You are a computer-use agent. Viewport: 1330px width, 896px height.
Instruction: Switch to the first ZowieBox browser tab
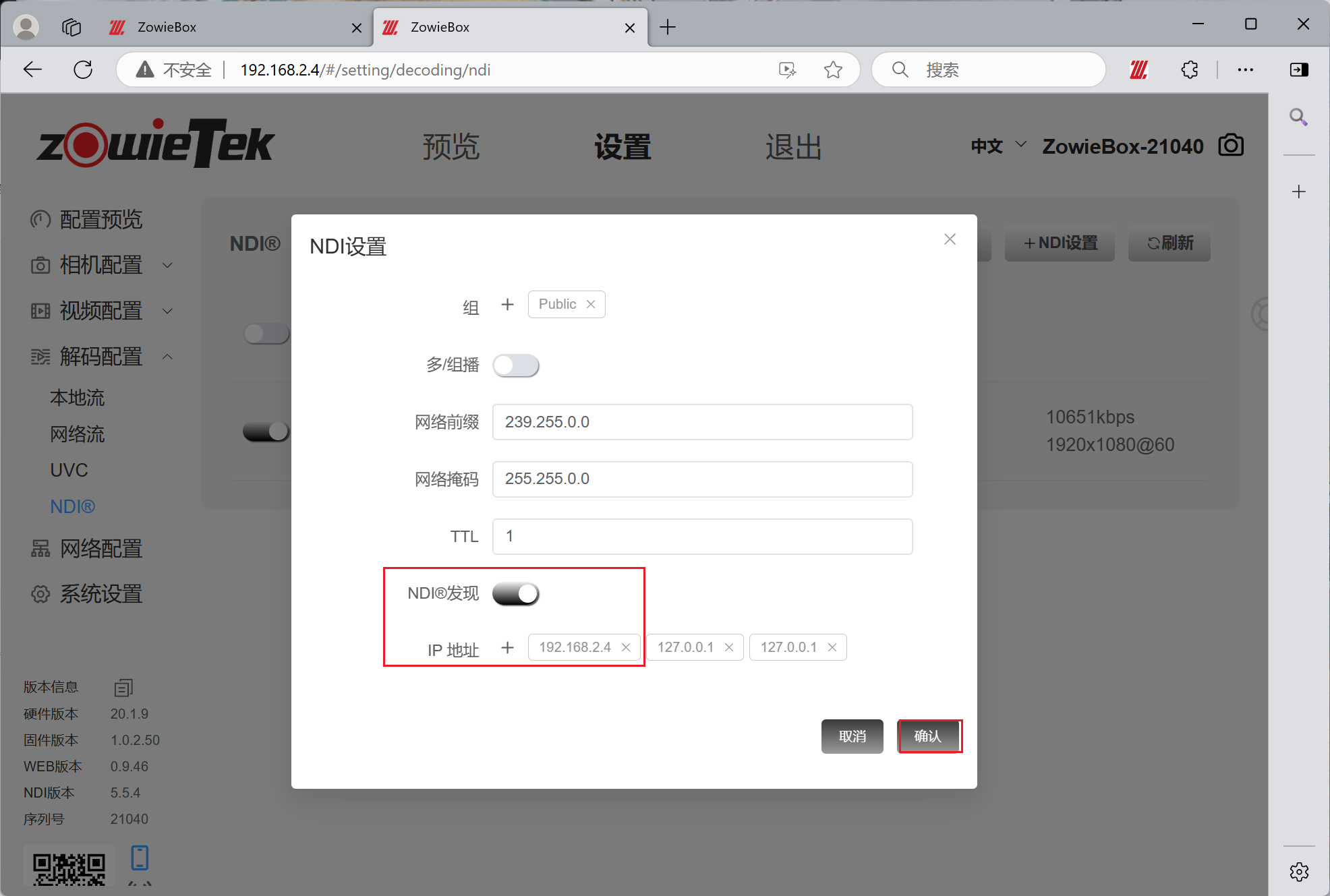(236, 27)
